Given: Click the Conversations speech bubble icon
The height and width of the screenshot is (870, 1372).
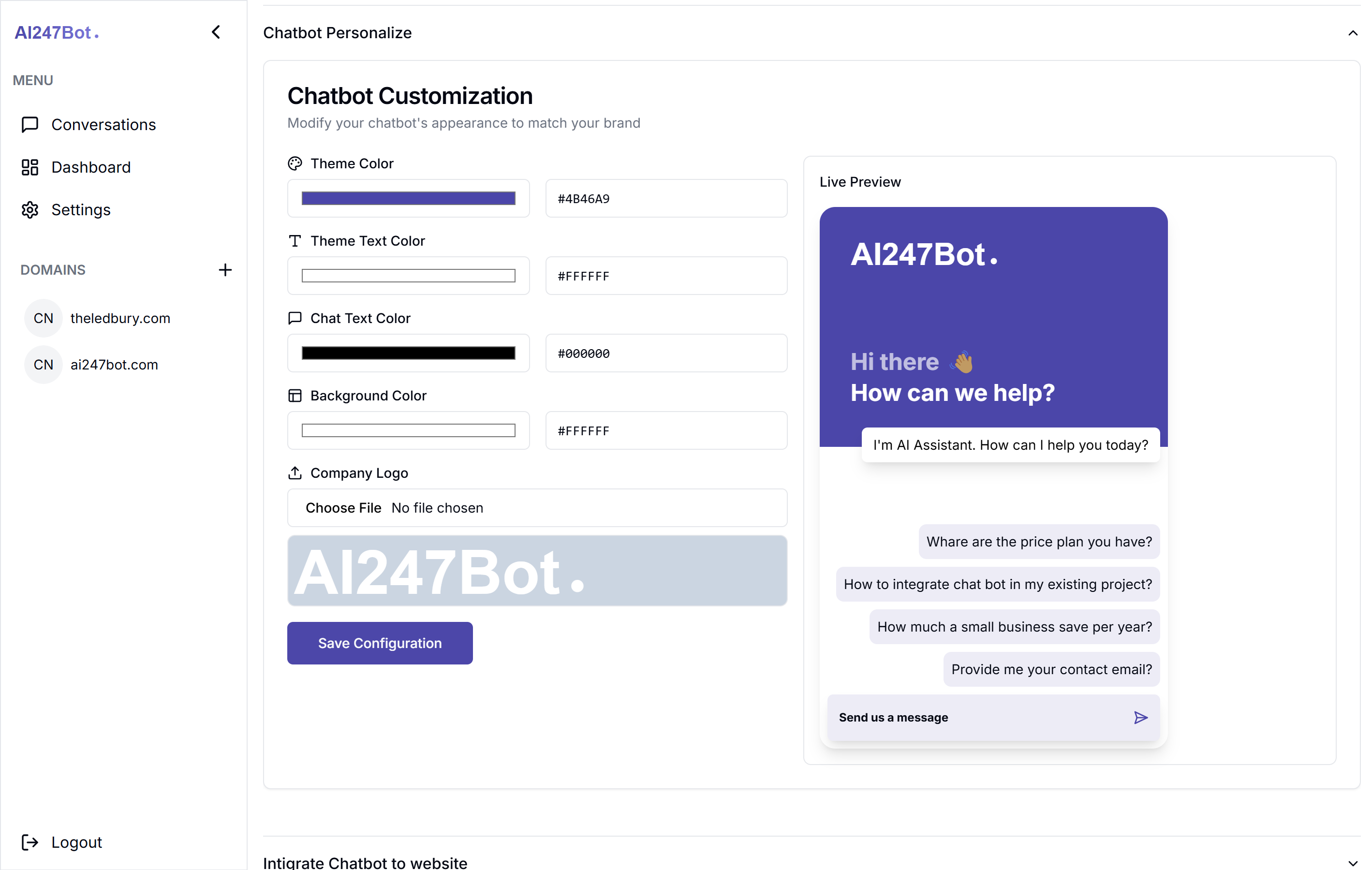Looking at the screenshot, I should pos(30,125).
